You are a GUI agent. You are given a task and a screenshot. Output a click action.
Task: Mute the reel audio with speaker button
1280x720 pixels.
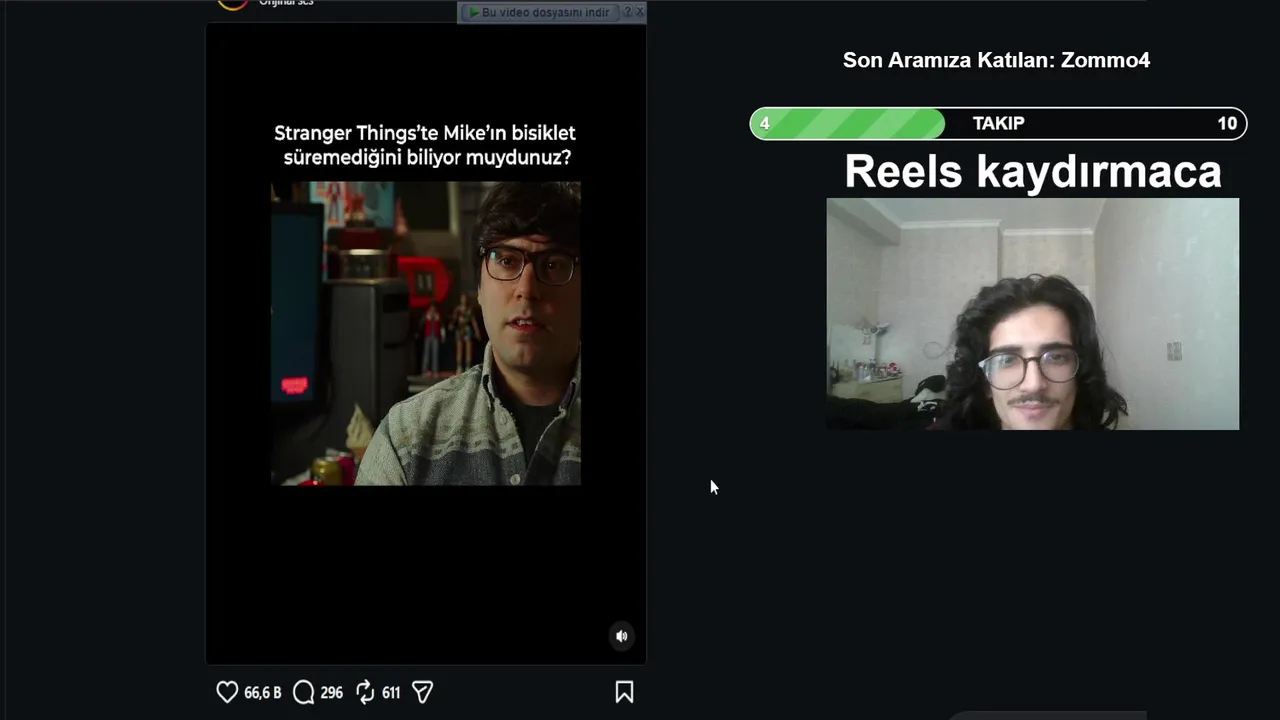pos(622,636)
